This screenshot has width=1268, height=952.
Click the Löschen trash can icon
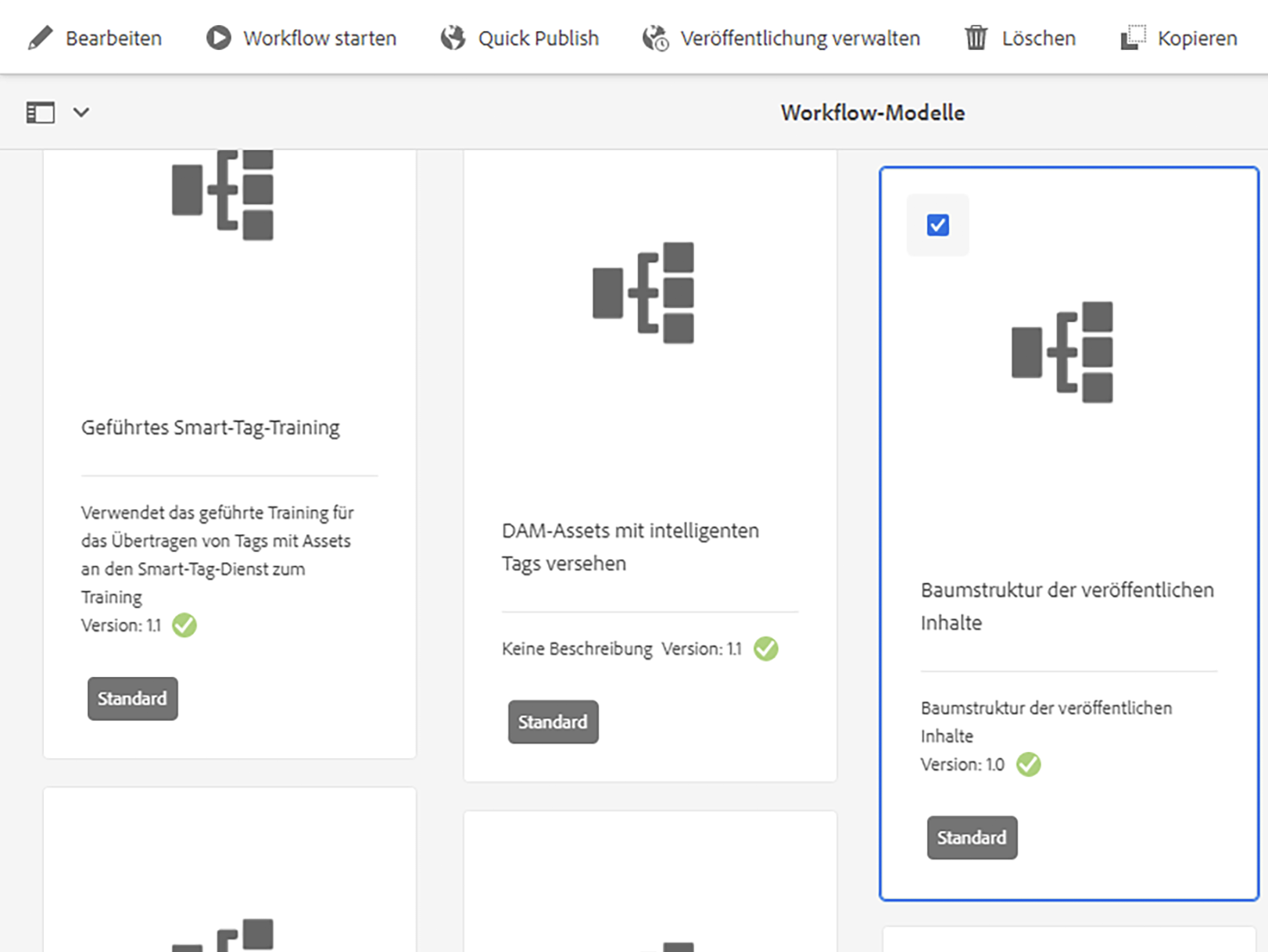[976, 38]
